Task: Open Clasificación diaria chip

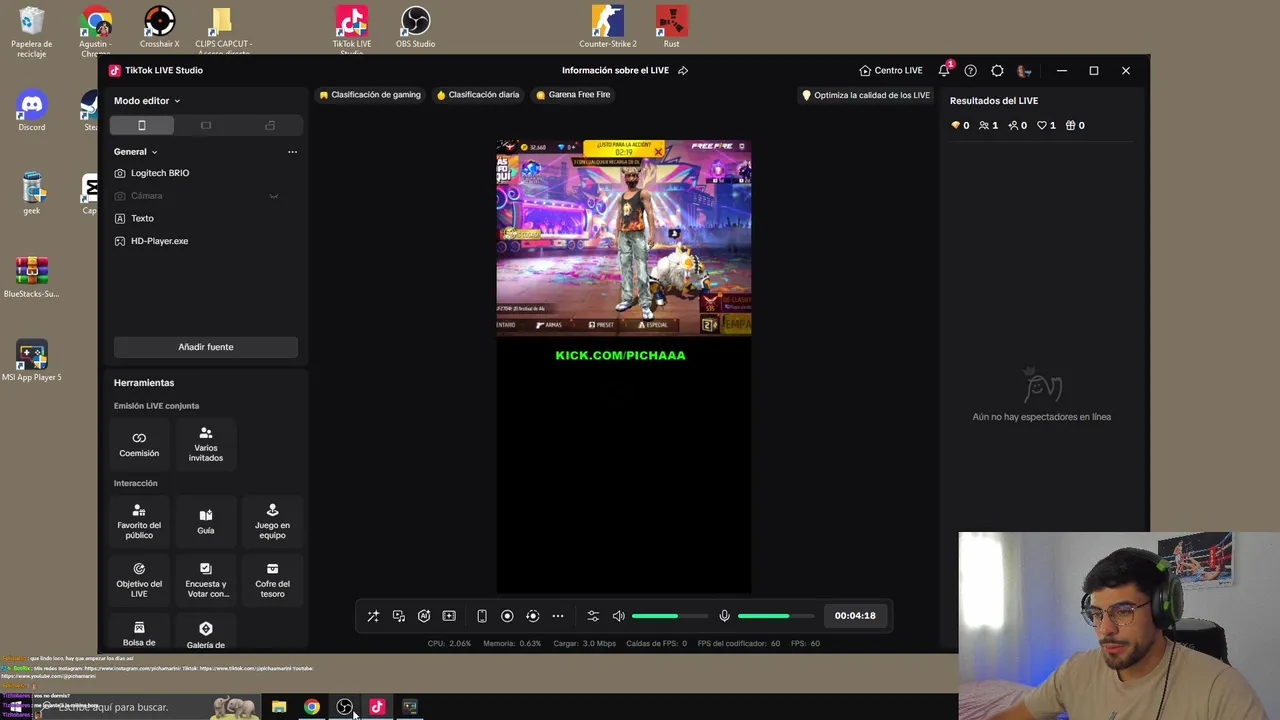Action: 478,95
